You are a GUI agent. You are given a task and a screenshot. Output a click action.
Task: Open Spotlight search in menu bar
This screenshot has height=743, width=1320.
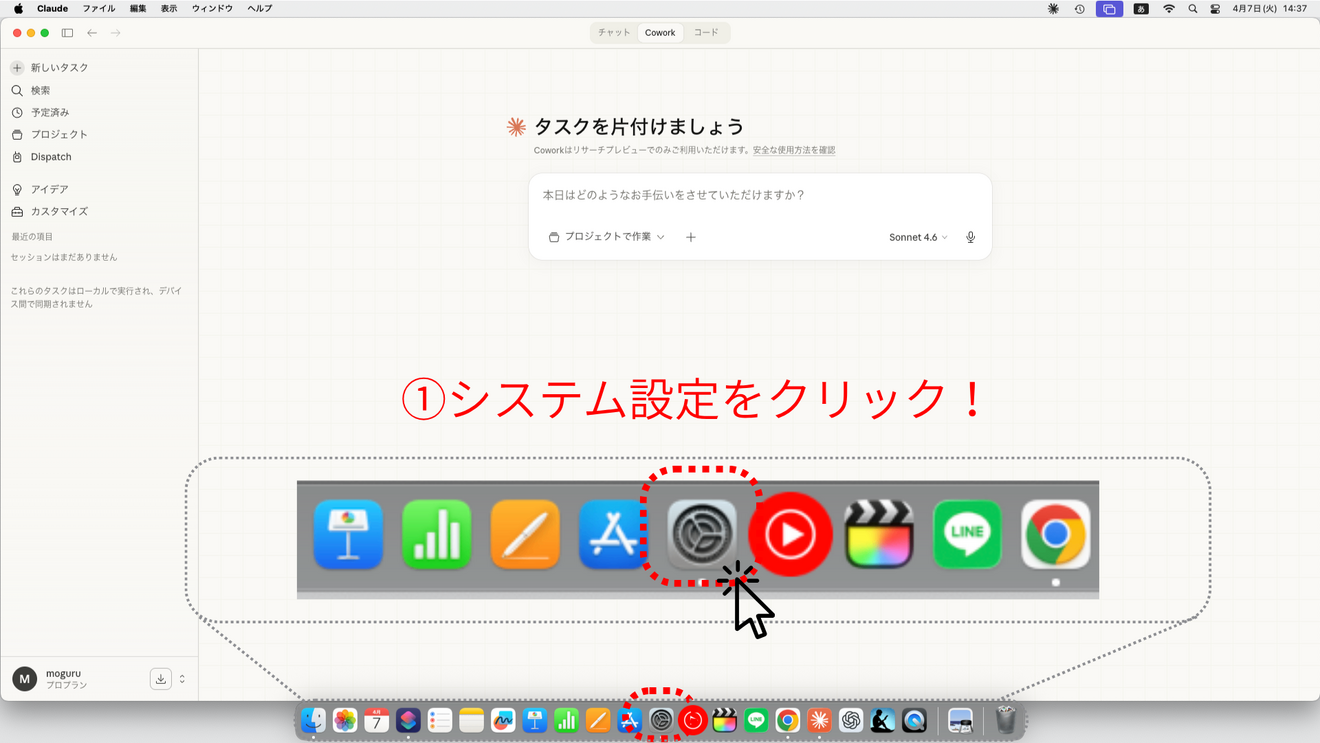tap(1192, 8)
